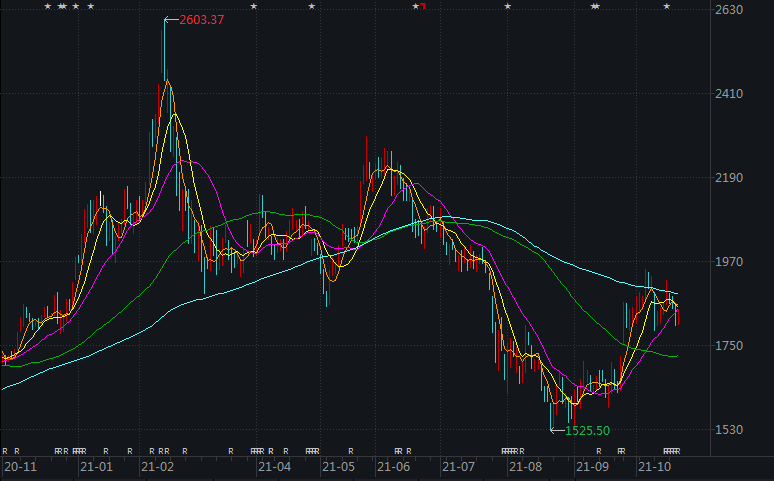Click the overlapping double star in late 20-11
Viewport: 774px width, 481px height.
point(62,6)
